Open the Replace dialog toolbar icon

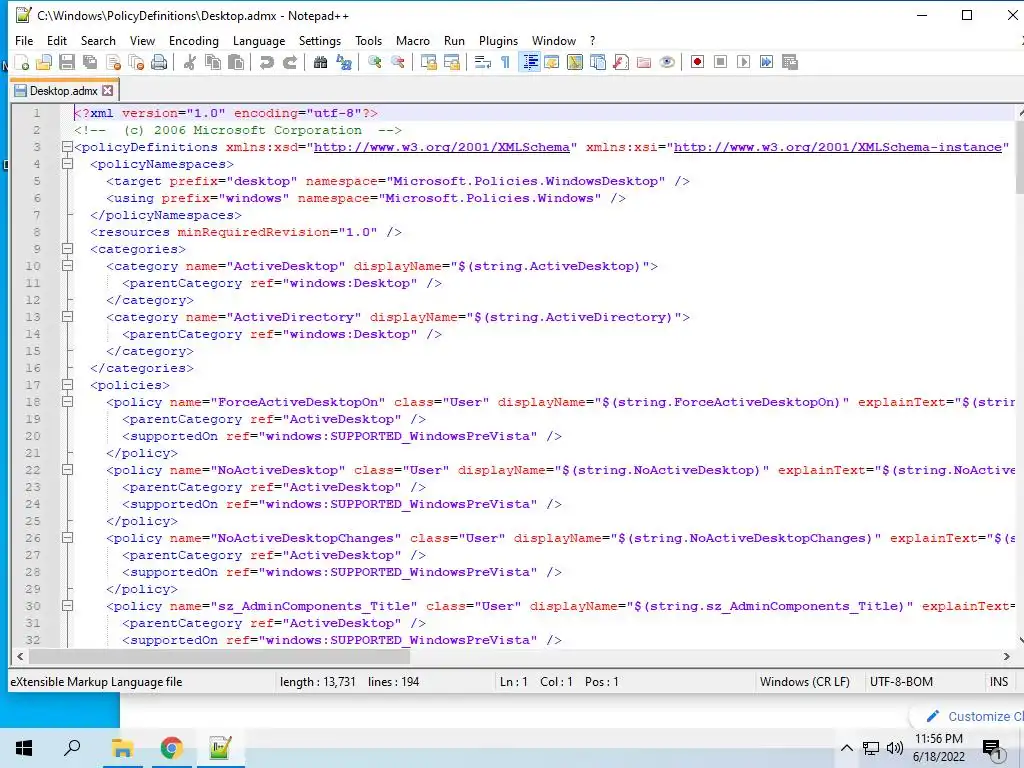coord(344,62)
